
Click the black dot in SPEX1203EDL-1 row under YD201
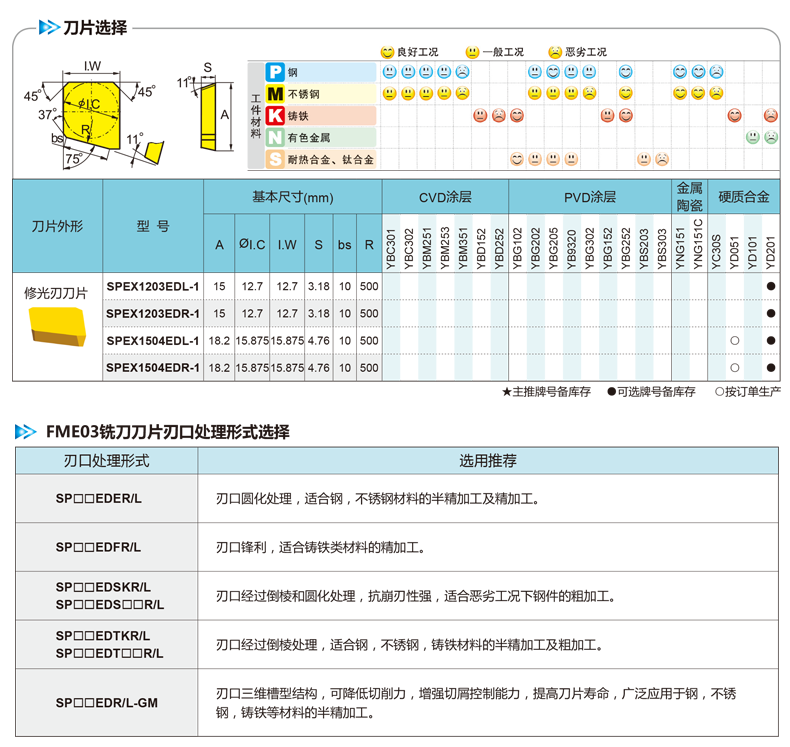click(770, 286)
